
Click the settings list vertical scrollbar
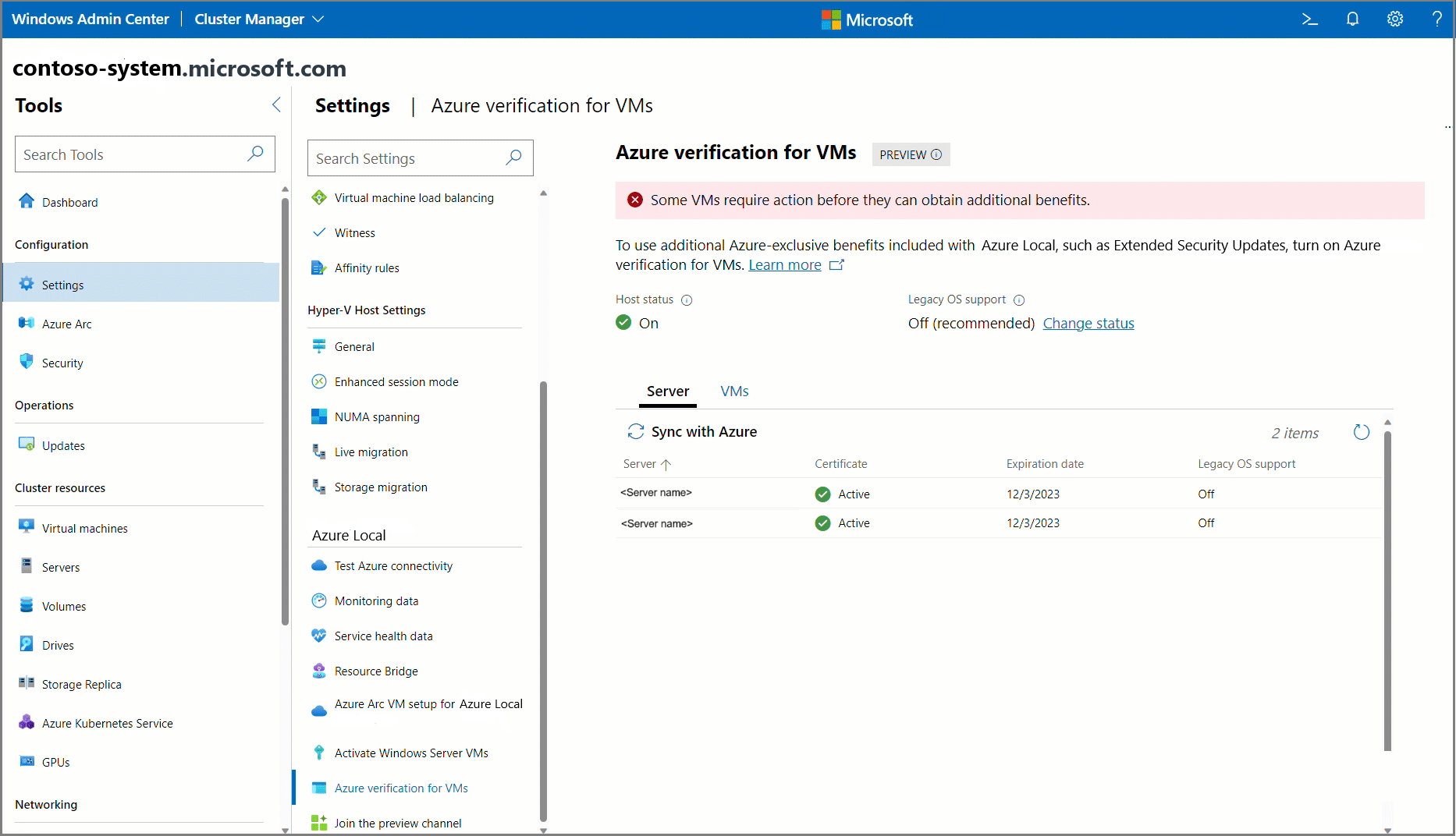[x=544, y=600]
